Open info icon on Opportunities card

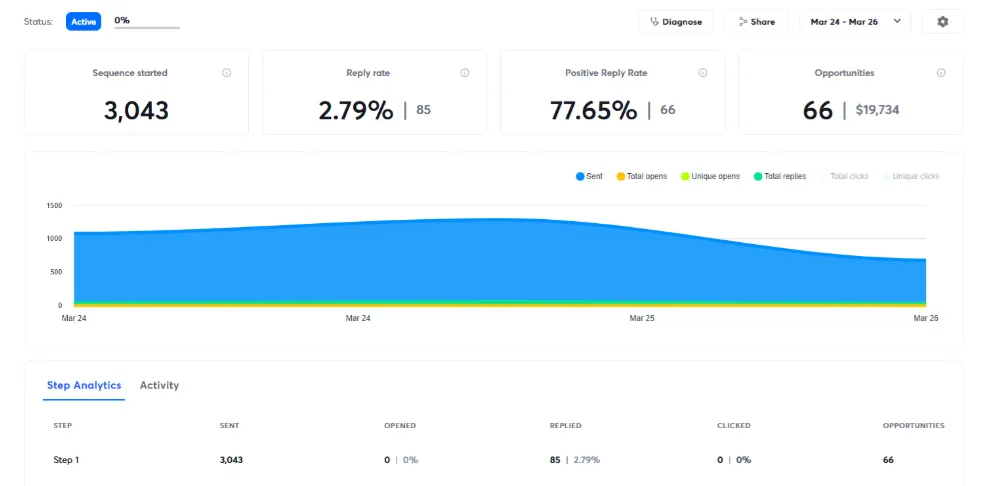[941, 73]
